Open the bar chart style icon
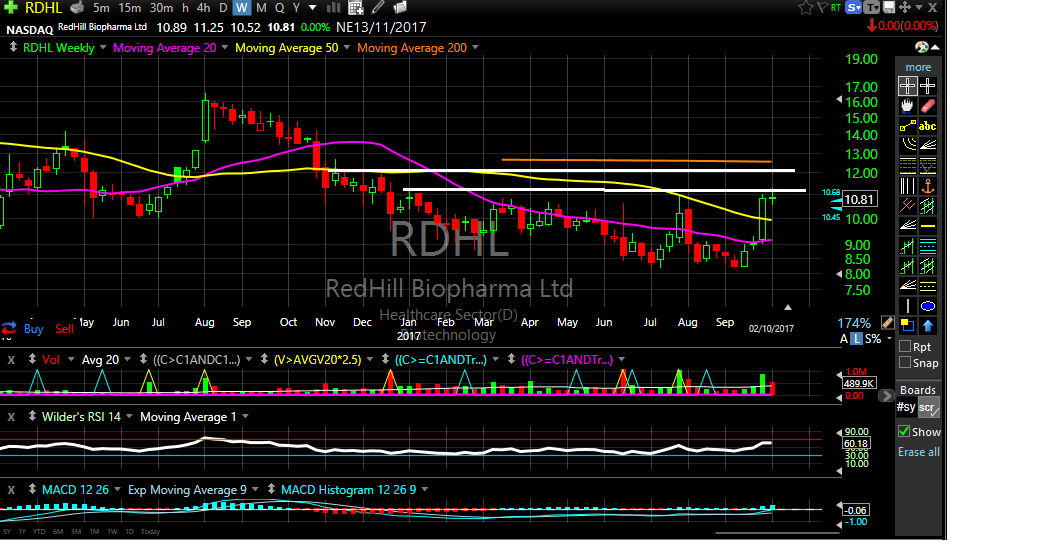Viewport: 1053px width, 547px height. pyautogui.click(x=333, y=8)
